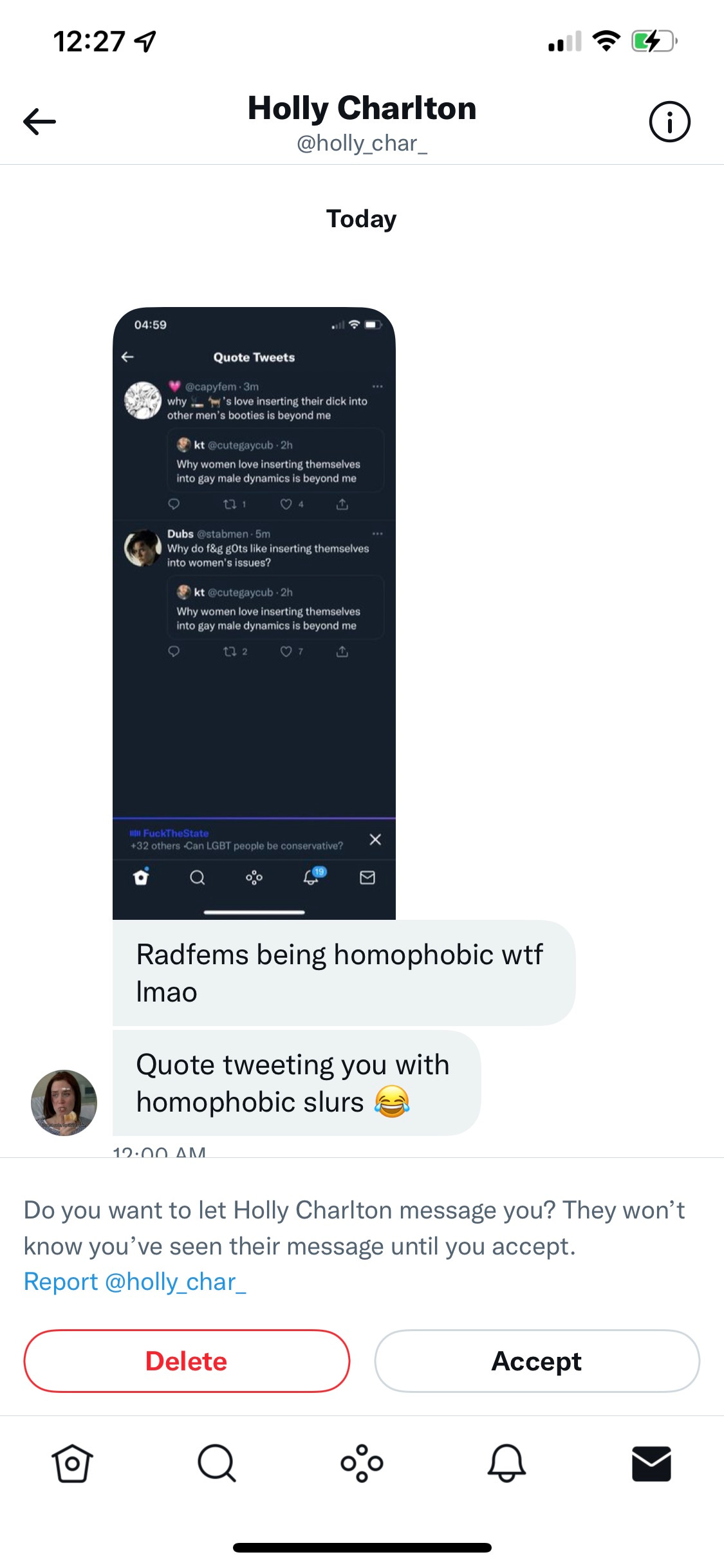Tap the @holly_char_ handle in header
Screen dimensions: 724x1568
pyautogui.click(x=362, y=143)
